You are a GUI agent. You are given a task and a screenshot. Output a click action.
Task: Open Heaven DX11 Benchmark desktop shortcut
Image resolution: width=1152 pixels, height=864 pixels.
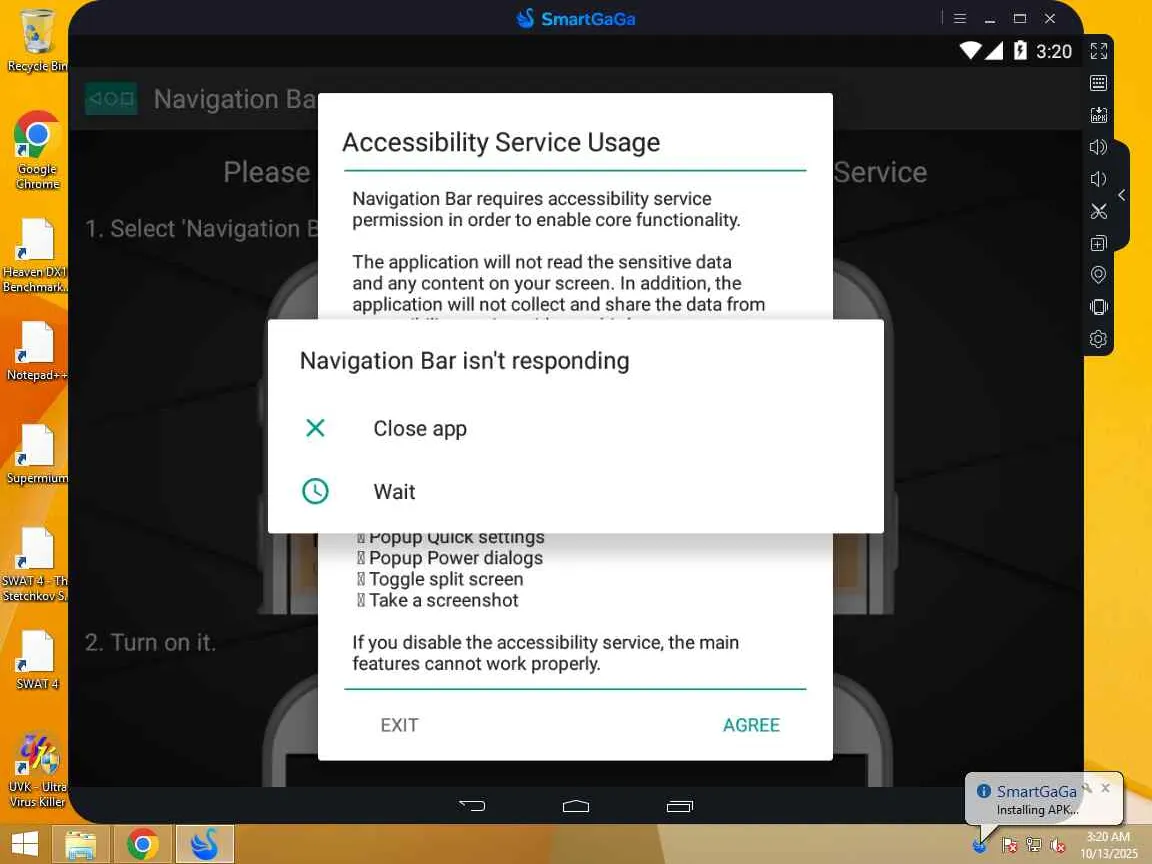tap(36, 256)
